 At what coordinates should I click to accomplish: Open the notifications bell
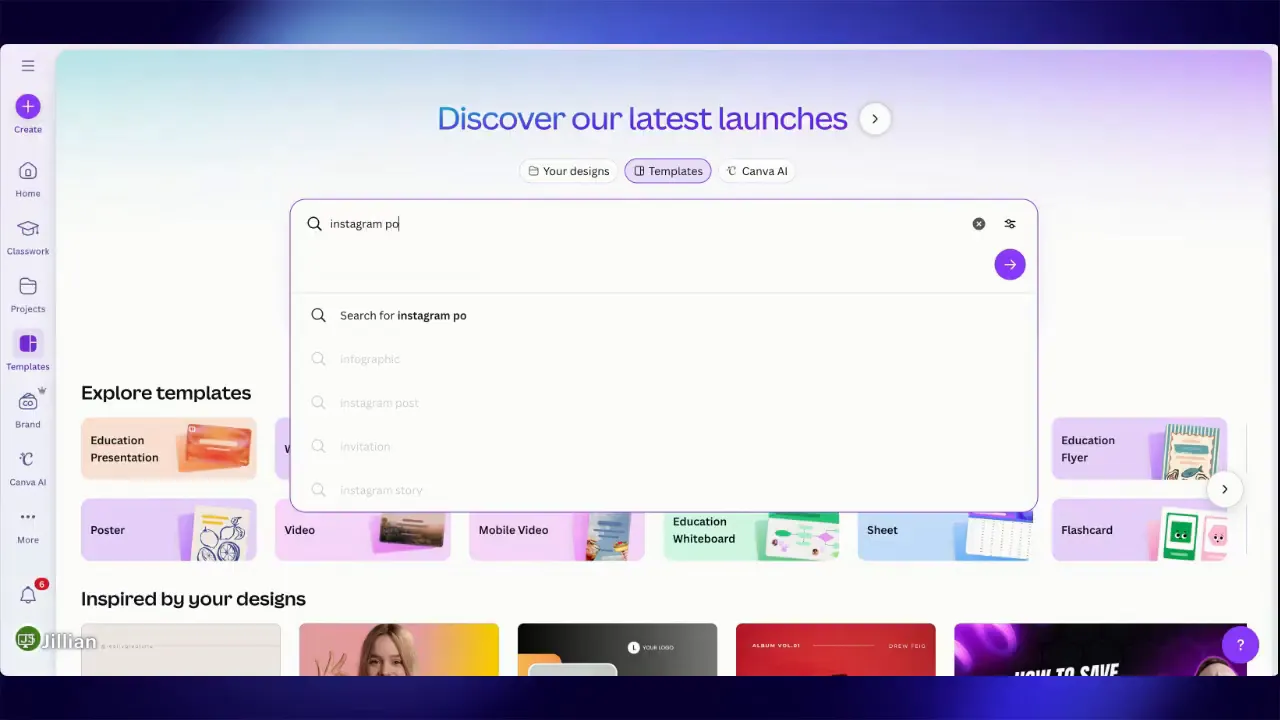point(27,595)
